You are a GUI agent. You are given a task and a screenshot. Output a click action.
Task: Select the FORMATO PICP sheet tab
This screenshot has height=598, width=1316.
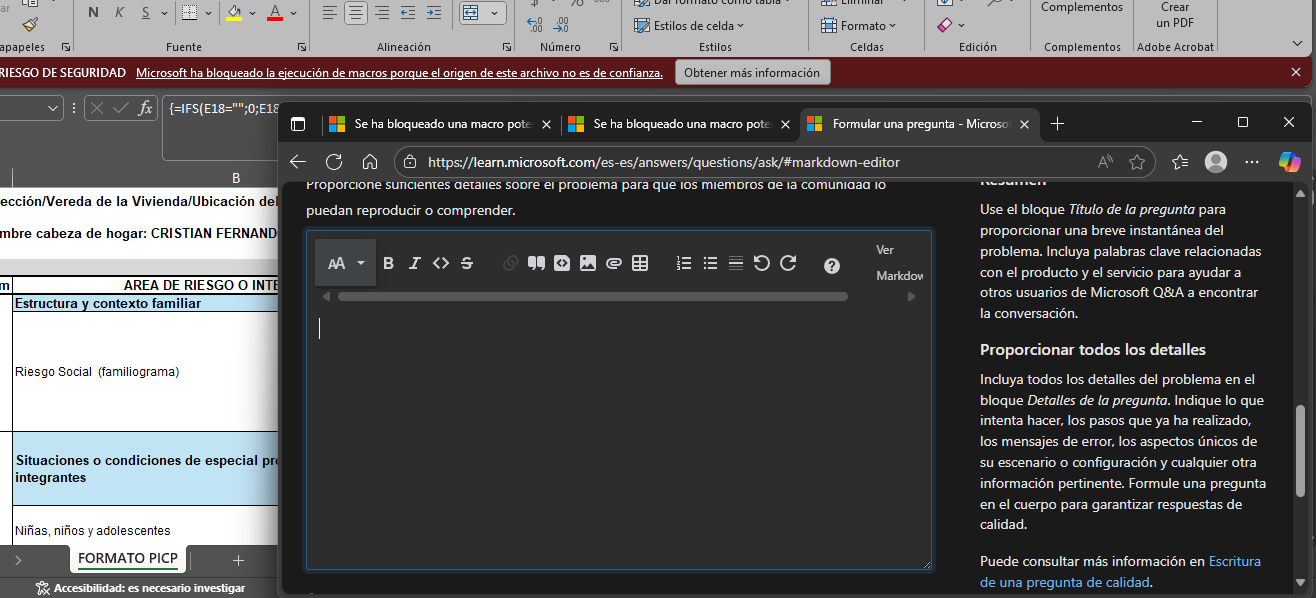pyautogui.click(x=128, y=558)
